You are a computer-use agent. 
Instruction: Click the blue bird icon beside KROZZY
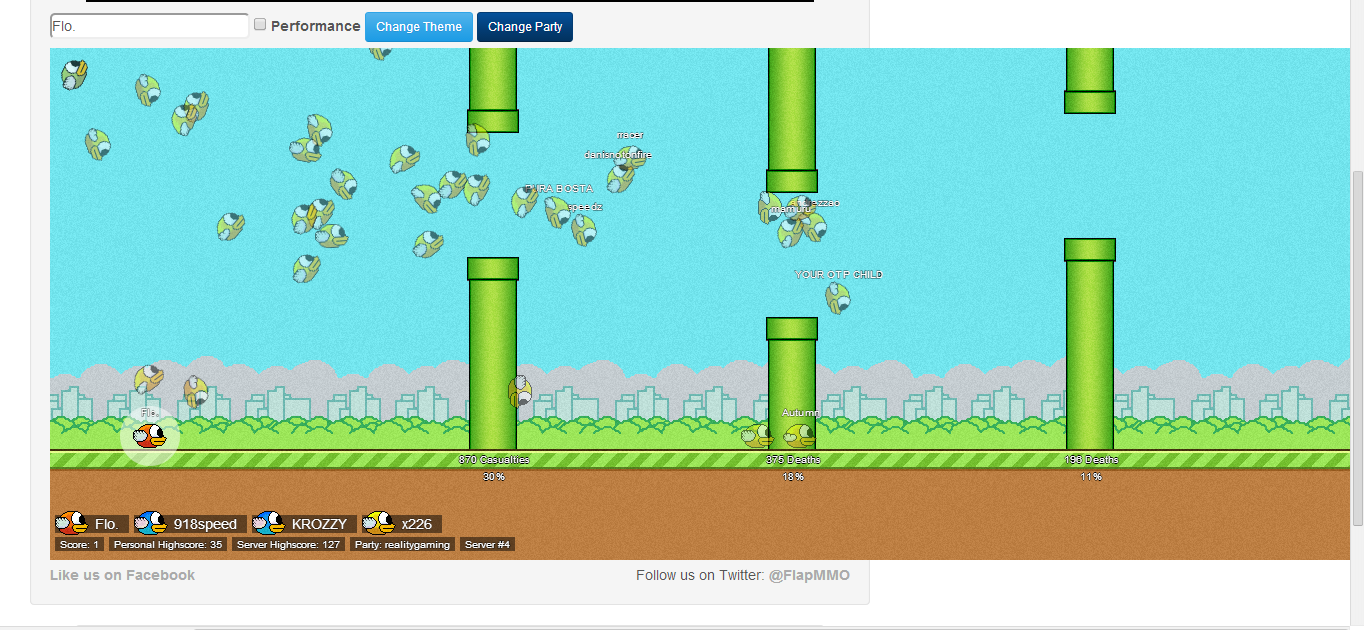coord(269,523)
